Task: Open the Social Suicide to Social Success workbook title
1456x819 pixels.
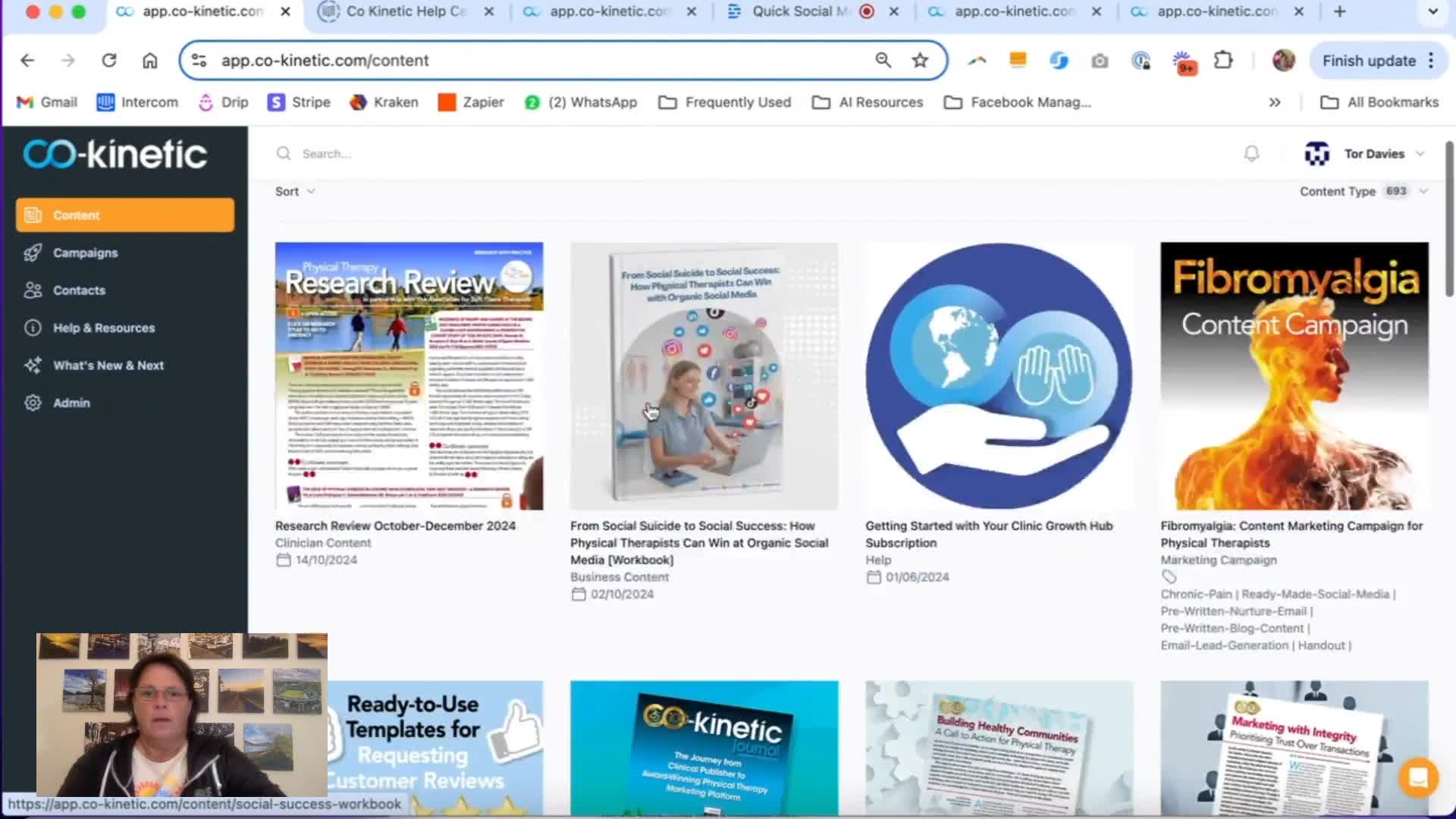Action: [699, 543]
